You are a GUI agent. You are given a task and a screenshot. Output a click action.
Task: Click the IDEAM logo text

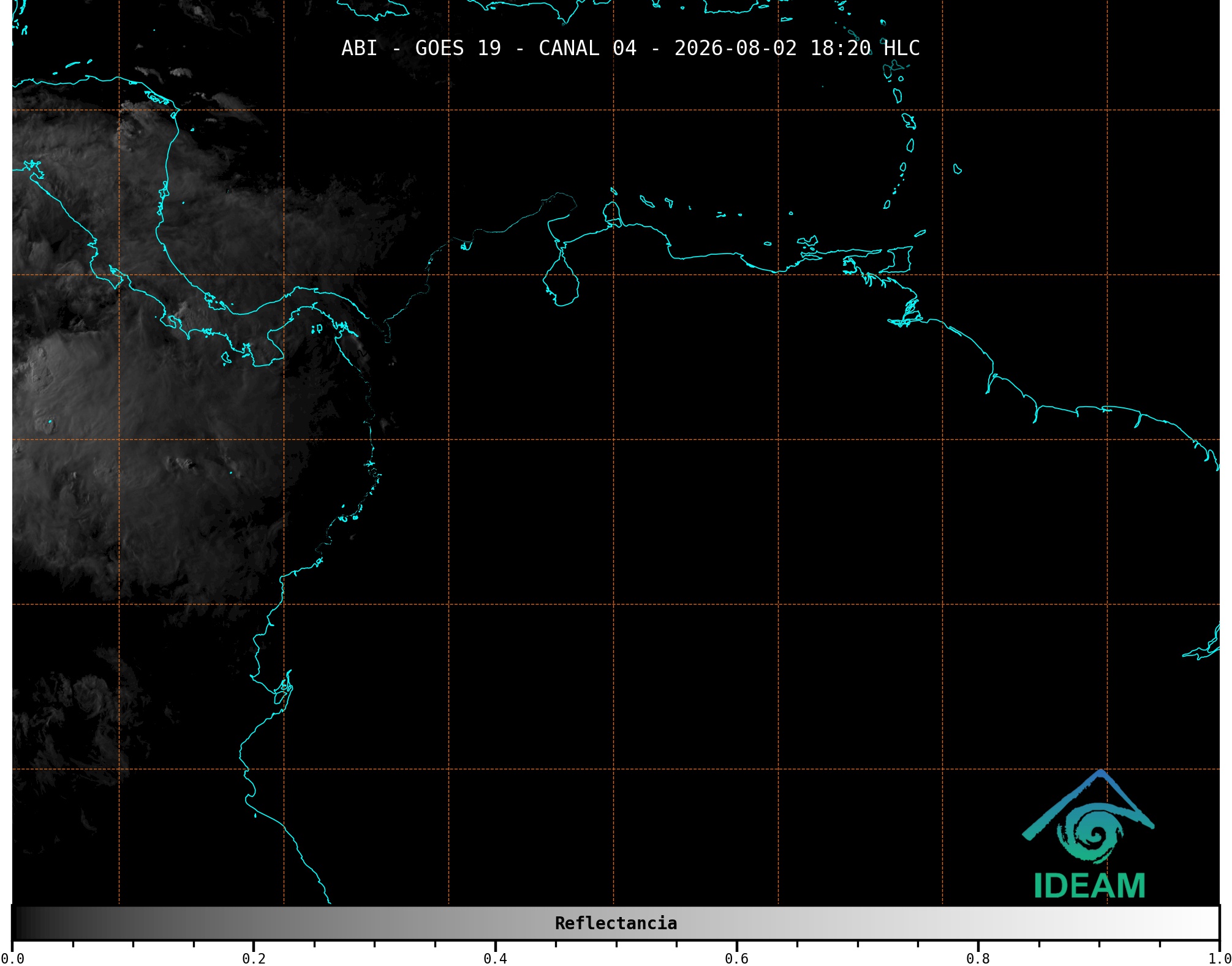coord(1089,886)
